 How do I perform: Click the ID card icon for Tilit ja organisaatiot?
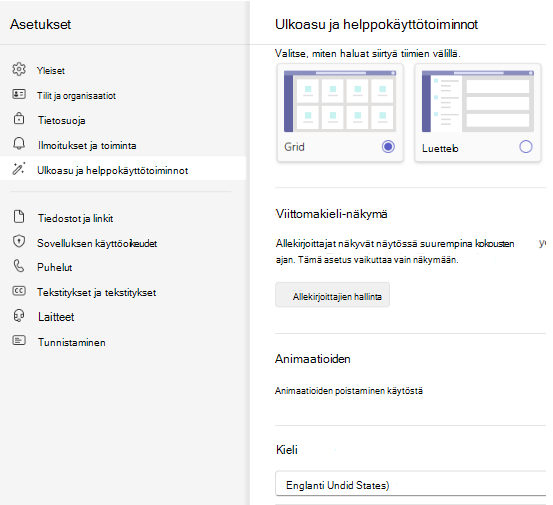coord(19,94)
